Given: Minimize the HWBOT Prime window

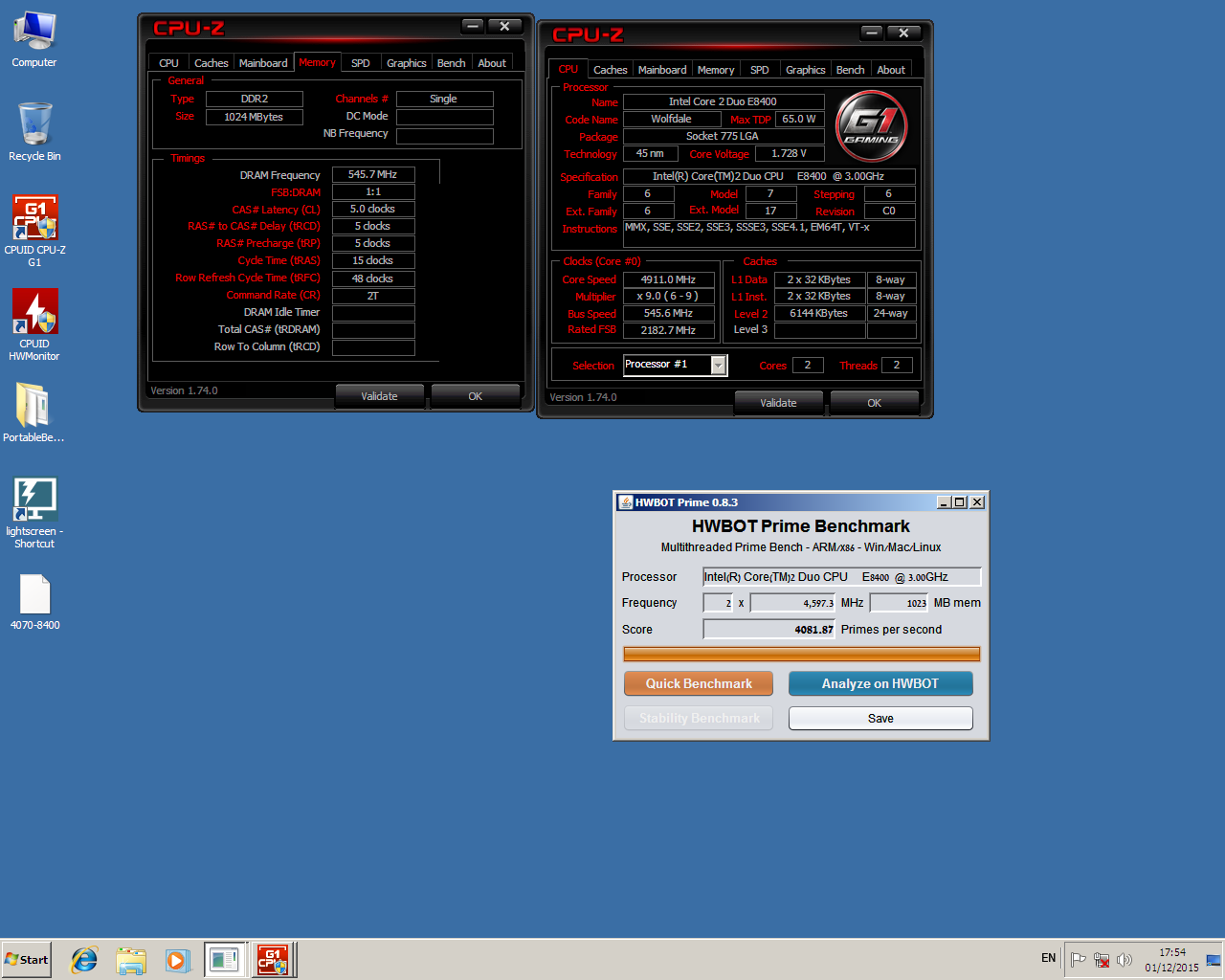Looking at the screenshot, I should pyautogui.click(x=944, y=501).
